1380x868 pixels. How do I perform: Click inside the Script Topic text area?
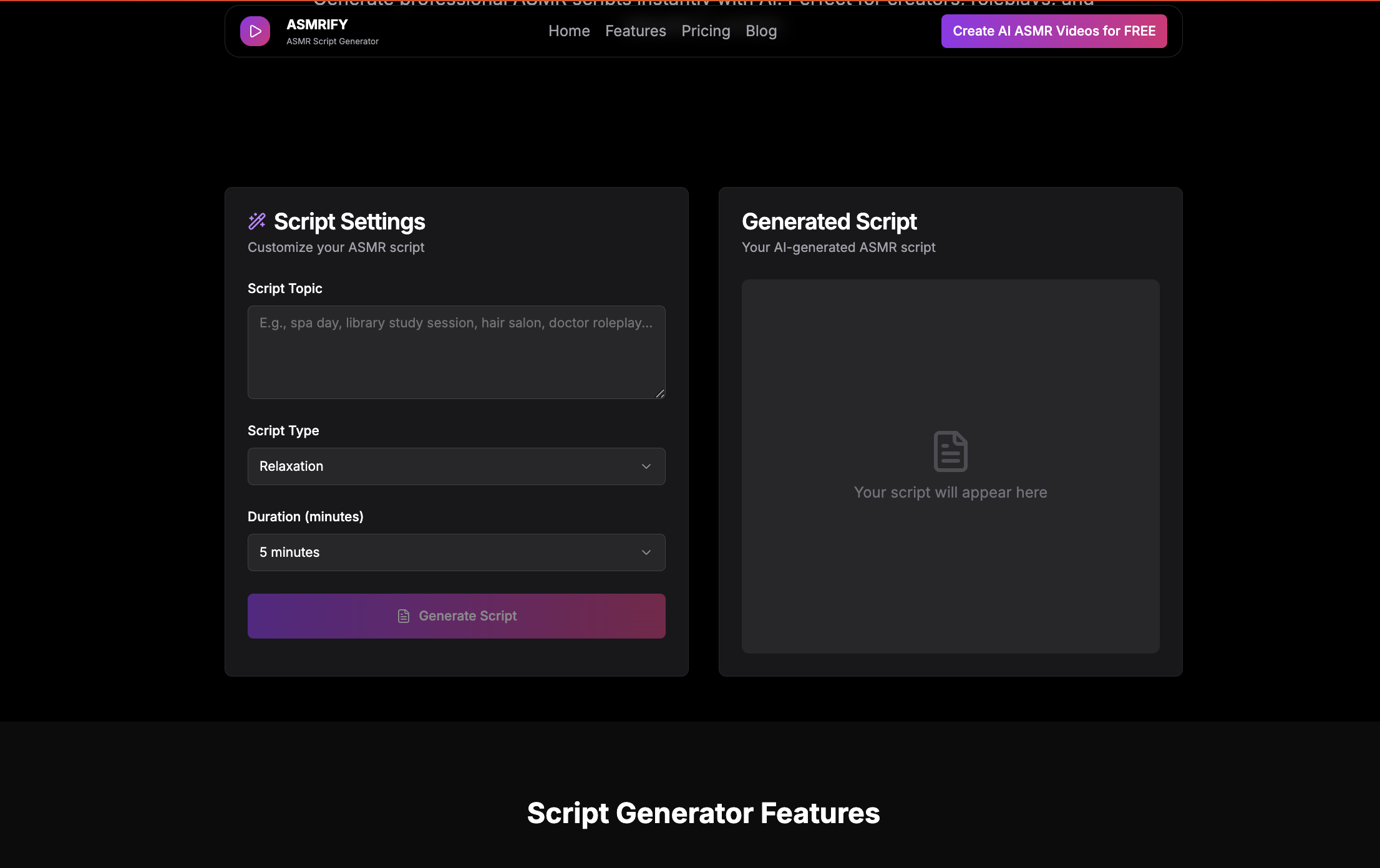point(456,352)
